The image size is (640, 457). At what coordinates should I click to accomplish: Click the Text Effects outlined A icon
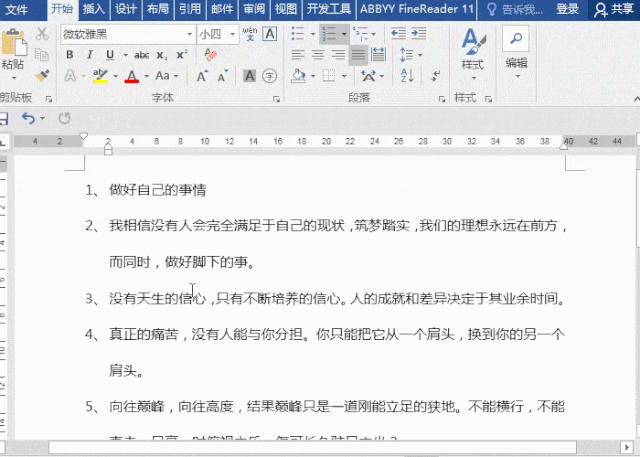70,76
